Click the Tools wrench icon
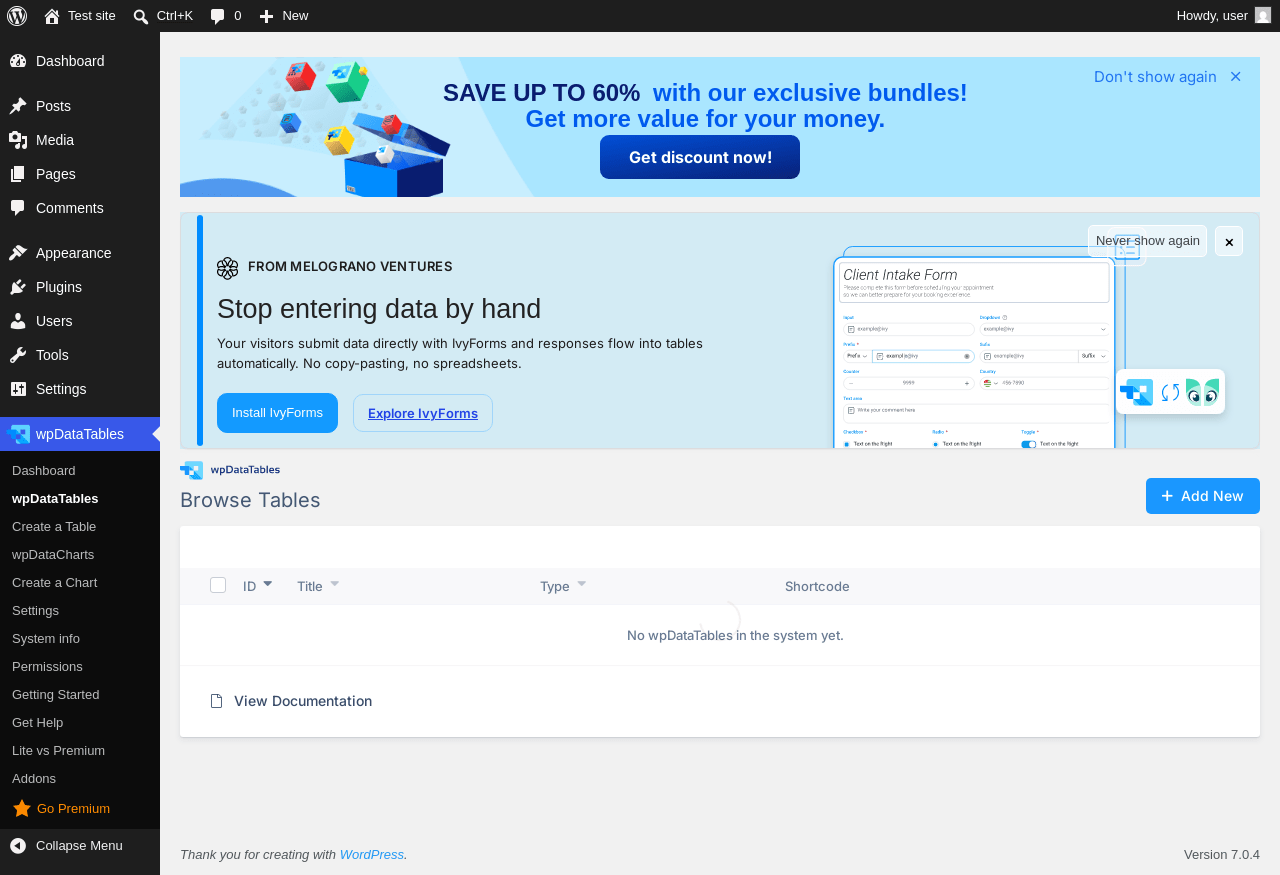 pos(18,355)
